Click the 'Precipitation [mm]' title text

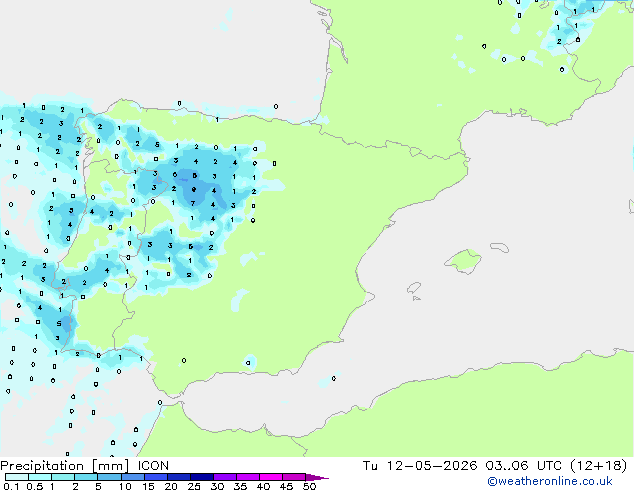(x=65, y=466)
